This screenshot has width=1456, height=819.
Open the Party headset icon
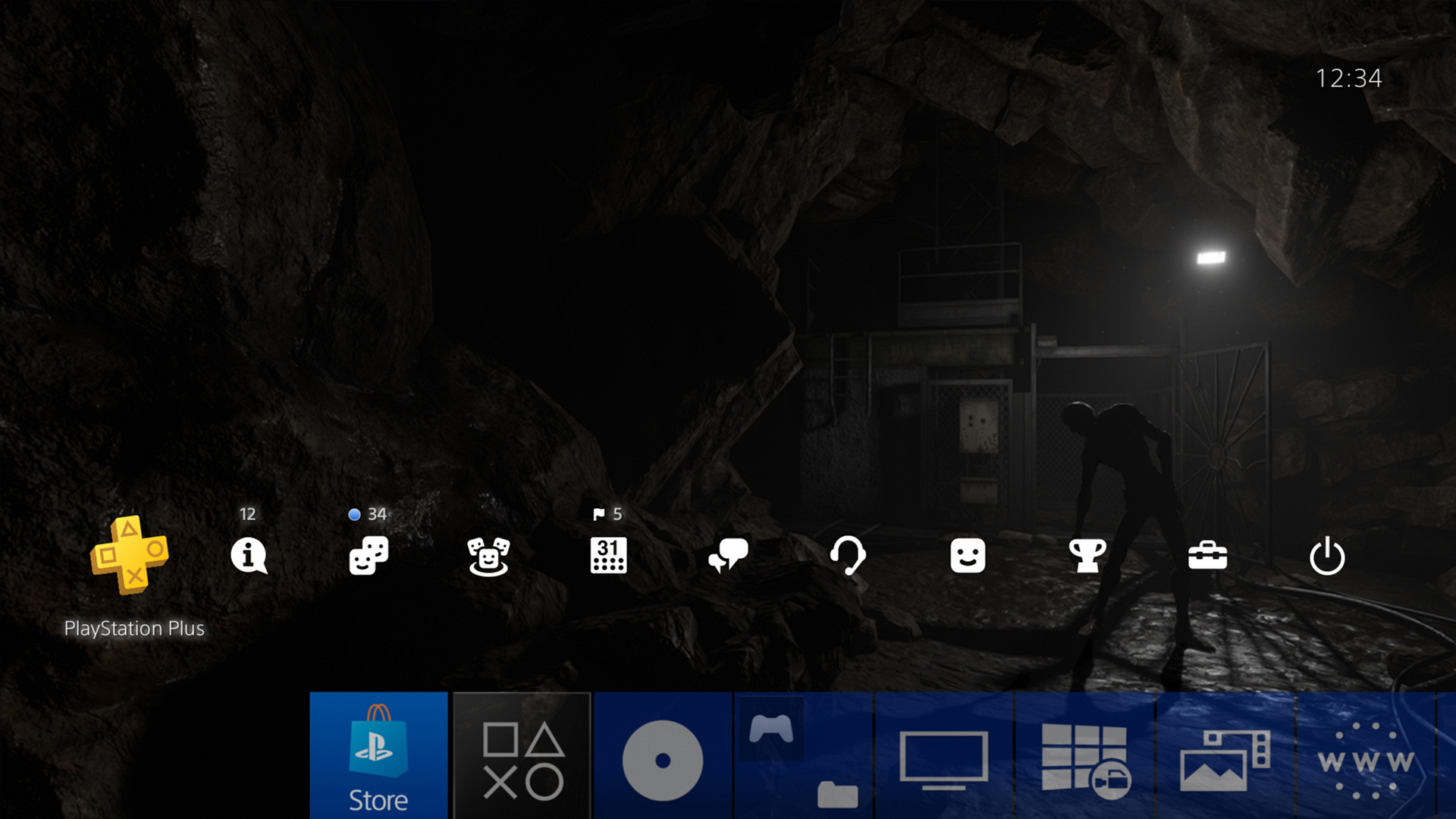point(848,556)
